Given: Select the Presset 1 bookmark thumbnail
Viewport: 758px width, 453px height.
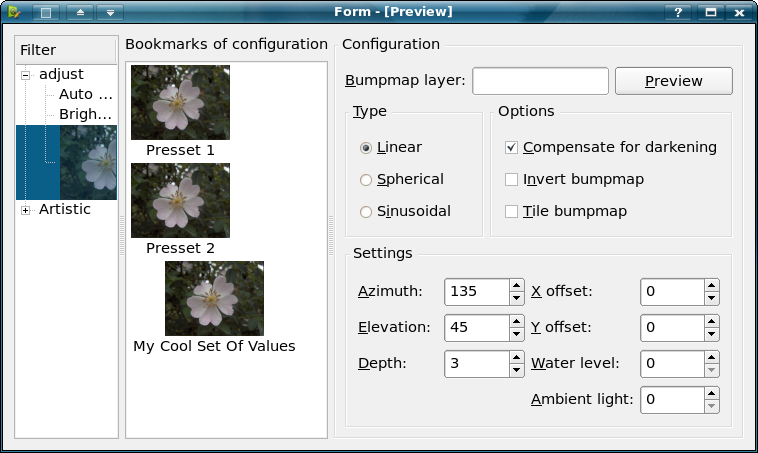Looking at the screenshot, I should (x=180, y=102).
